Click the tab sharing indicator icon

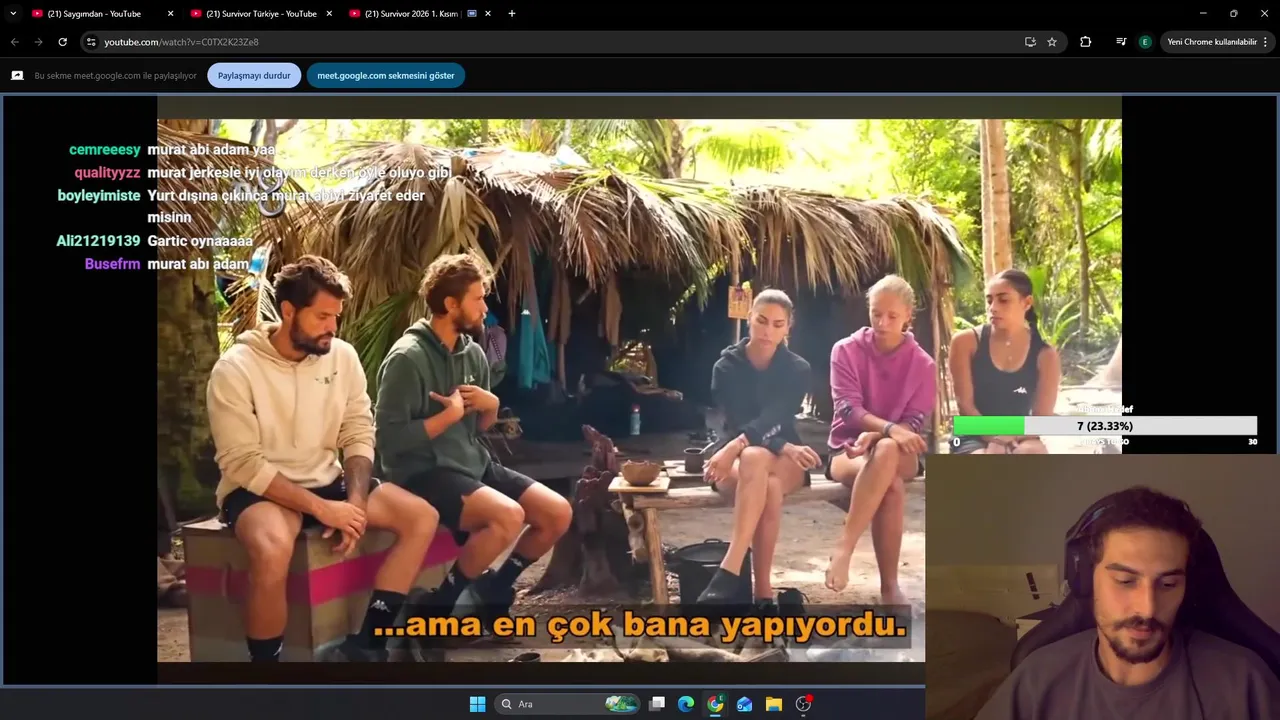coord(17,76)
